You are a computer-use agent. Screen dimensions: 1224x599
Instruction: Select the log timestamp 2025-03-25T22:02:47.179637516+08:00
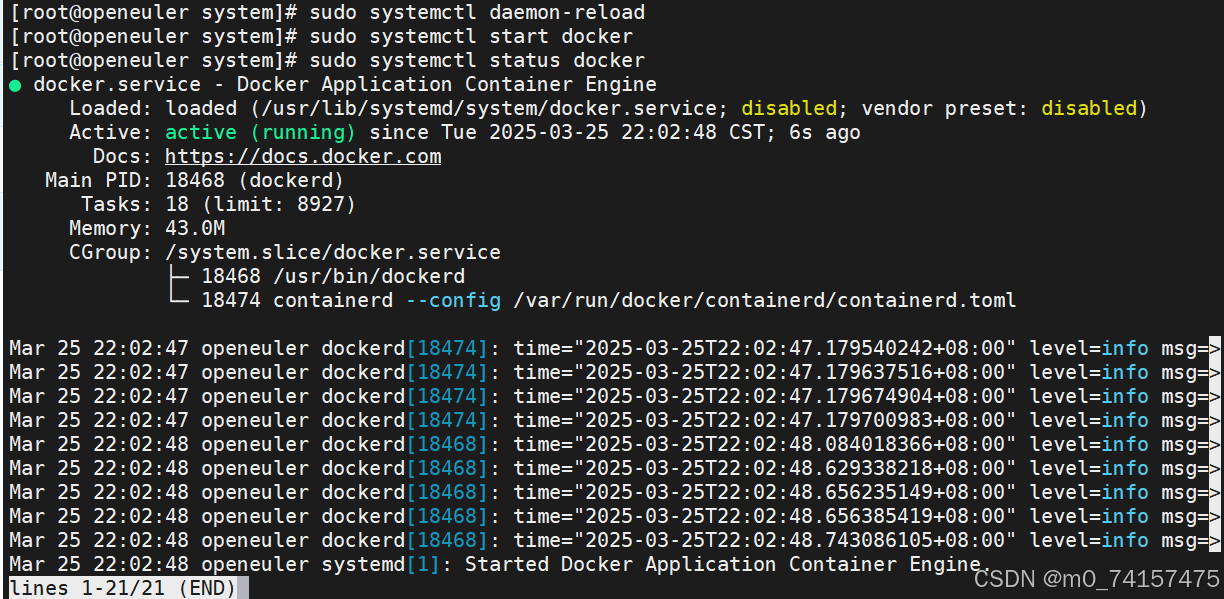pyautogui.click(x=795, y=373)
